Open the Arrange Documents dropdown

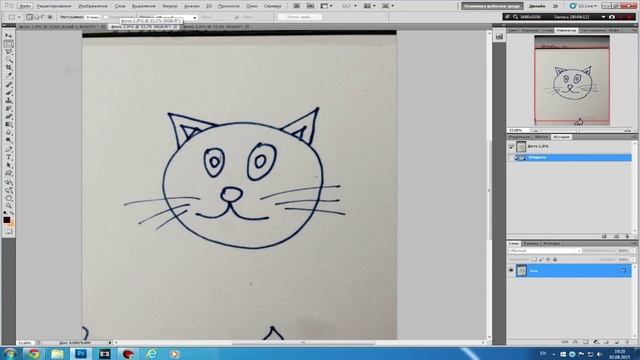click(370, 6)
